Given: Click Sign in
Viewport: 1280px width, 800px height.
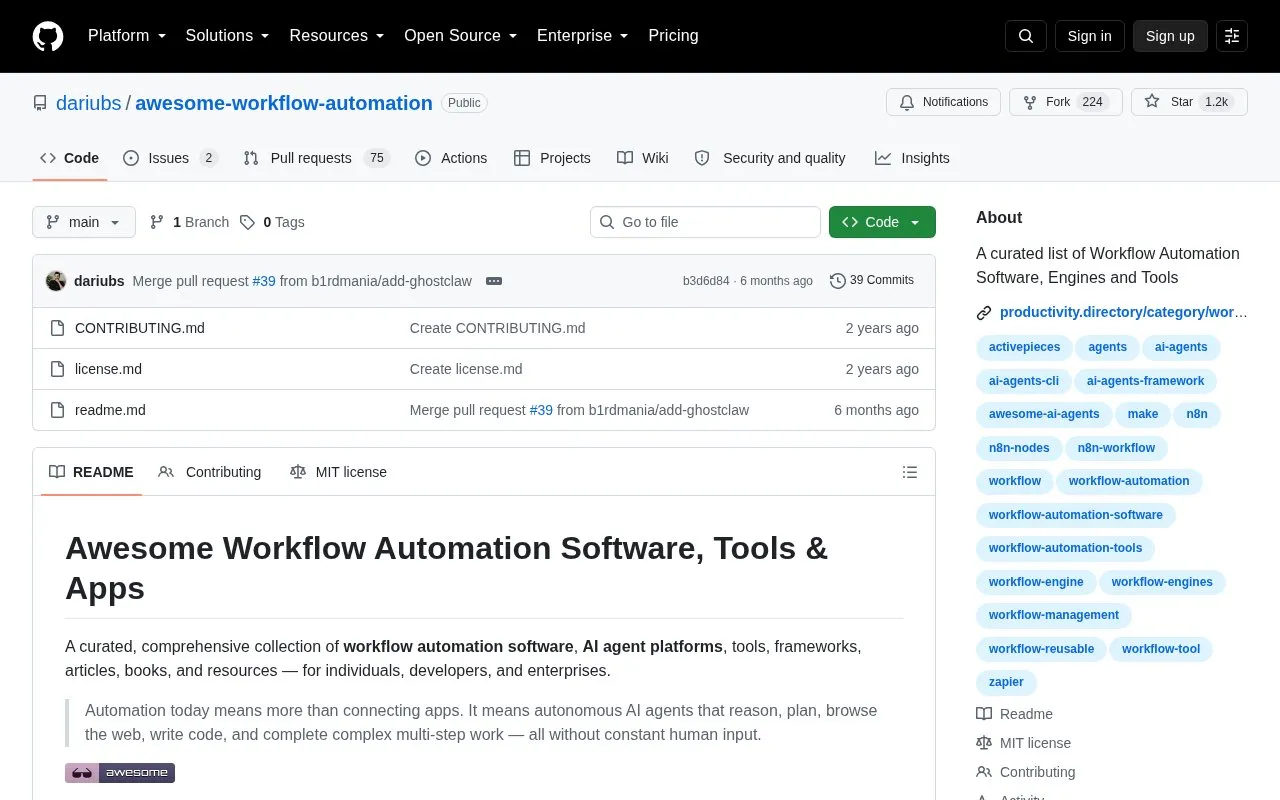Looking at the screenshot, I should tap(1089, 36).
